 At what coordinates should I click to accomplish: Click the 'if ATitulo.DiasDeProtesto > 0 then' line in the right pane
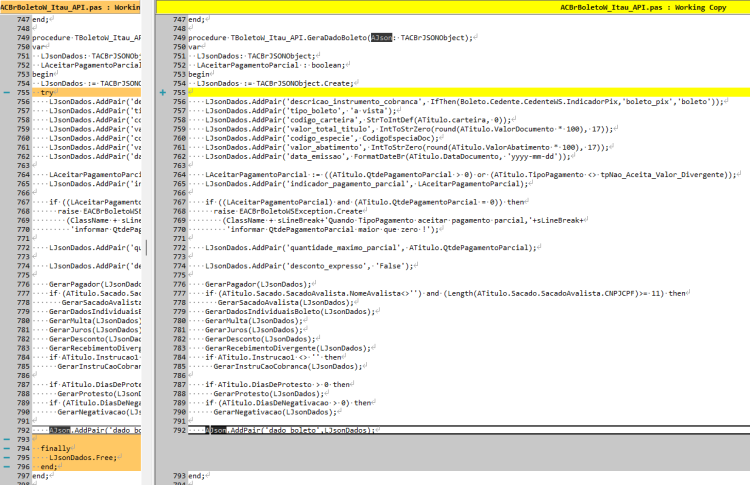pos(277,384)
